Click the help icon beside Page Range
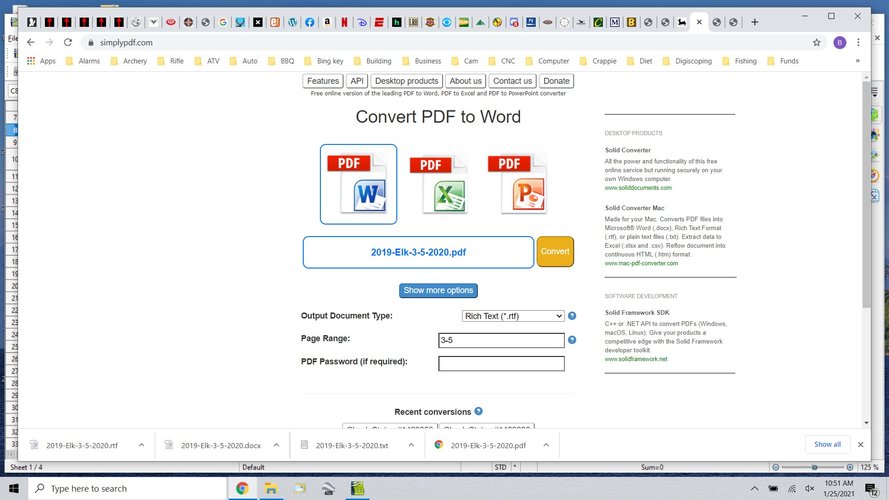 572,340
